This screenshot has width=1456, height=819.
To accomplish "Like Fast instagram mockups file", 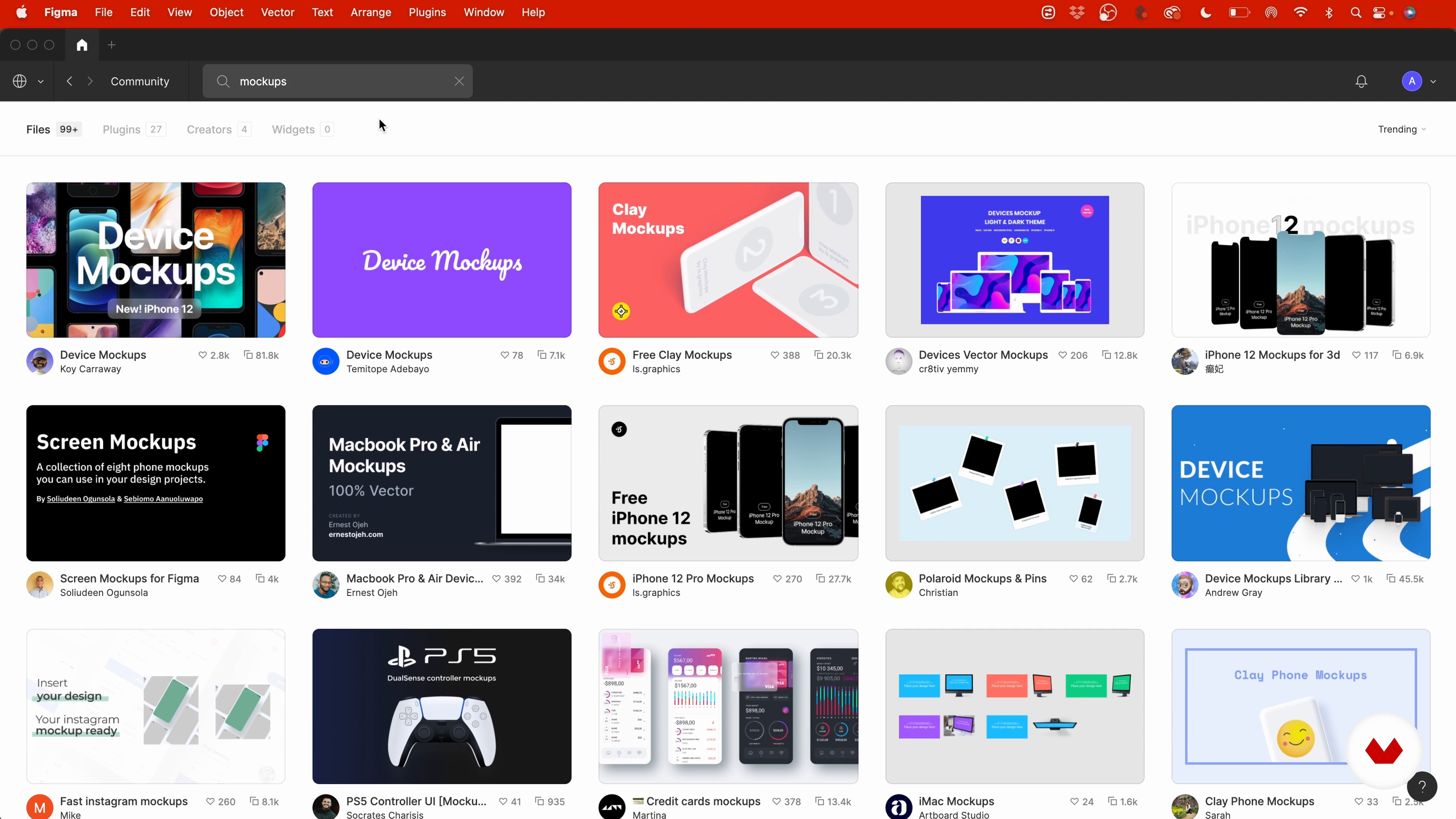I will (210, 802).
